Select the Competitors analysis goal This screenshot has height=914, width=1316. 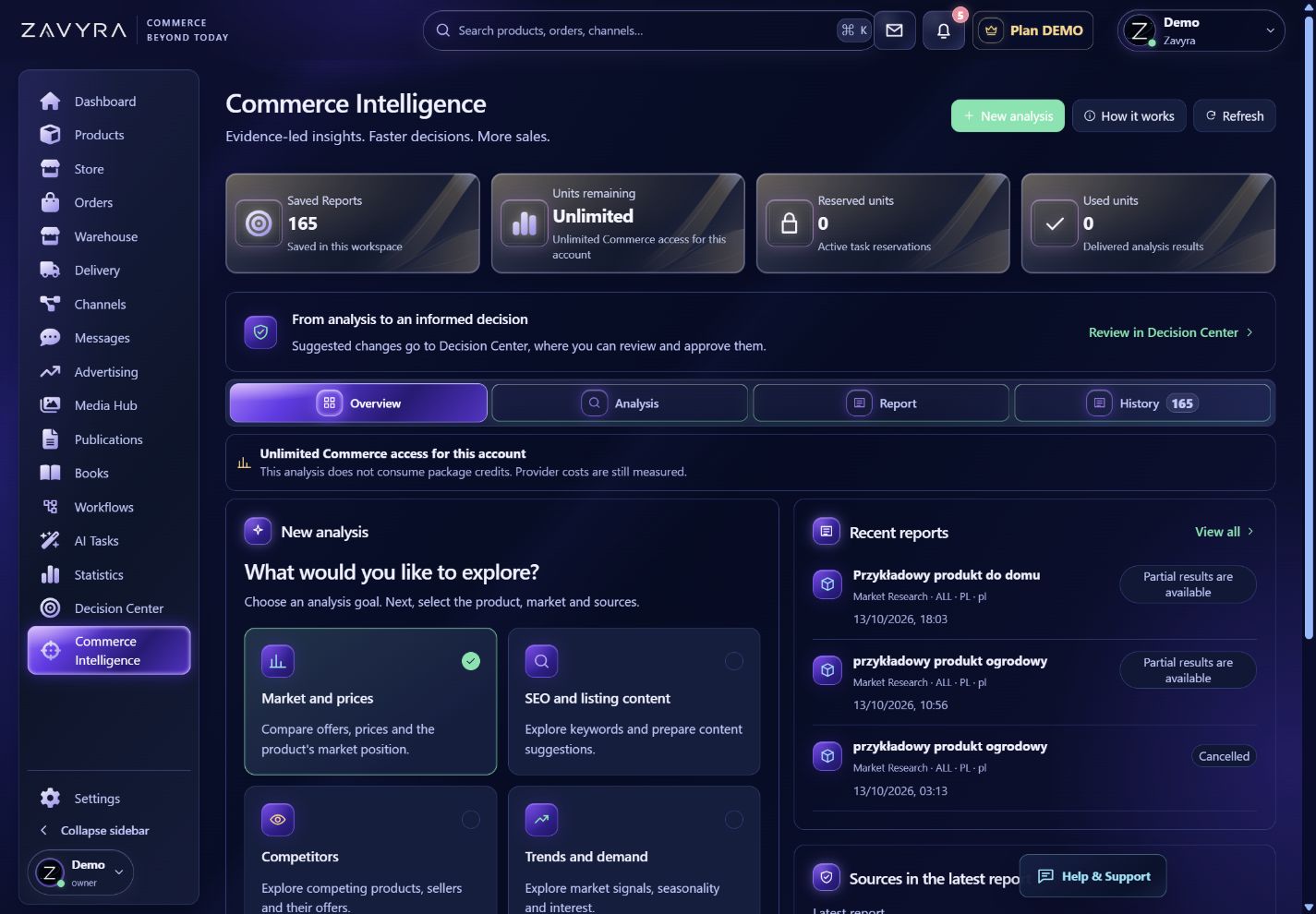[x=370, y=850]
